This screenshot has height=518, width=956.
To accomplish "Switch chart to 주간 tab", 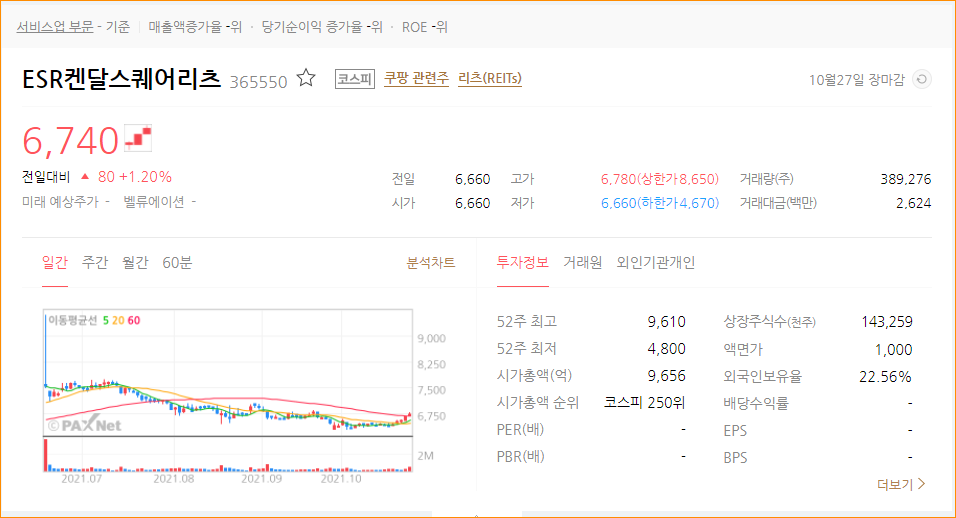I will point(95,263).
